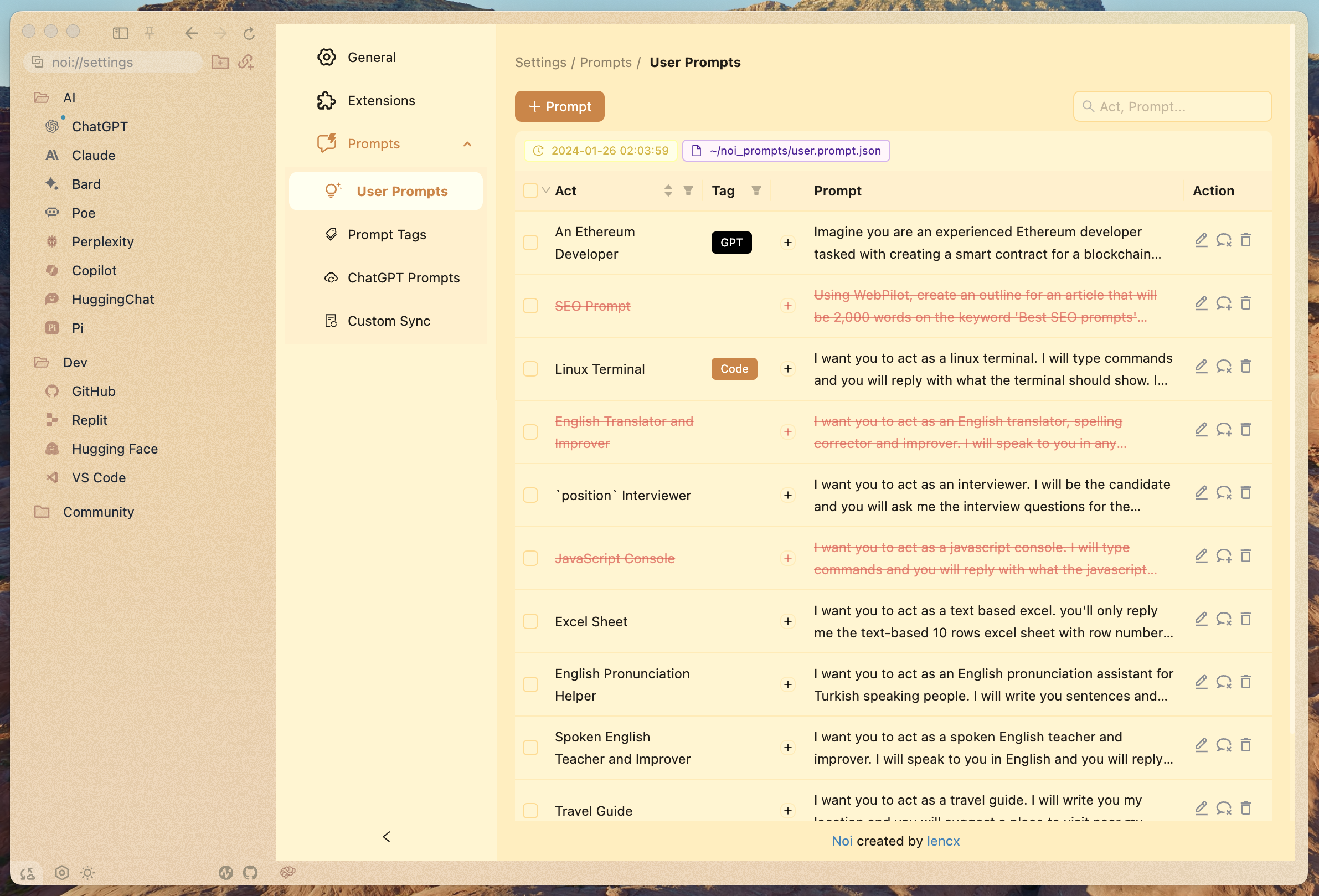Reload the page with refresh icon
Screen dimensions: 1319x896
pyautogui.click(x=249, y=33)
